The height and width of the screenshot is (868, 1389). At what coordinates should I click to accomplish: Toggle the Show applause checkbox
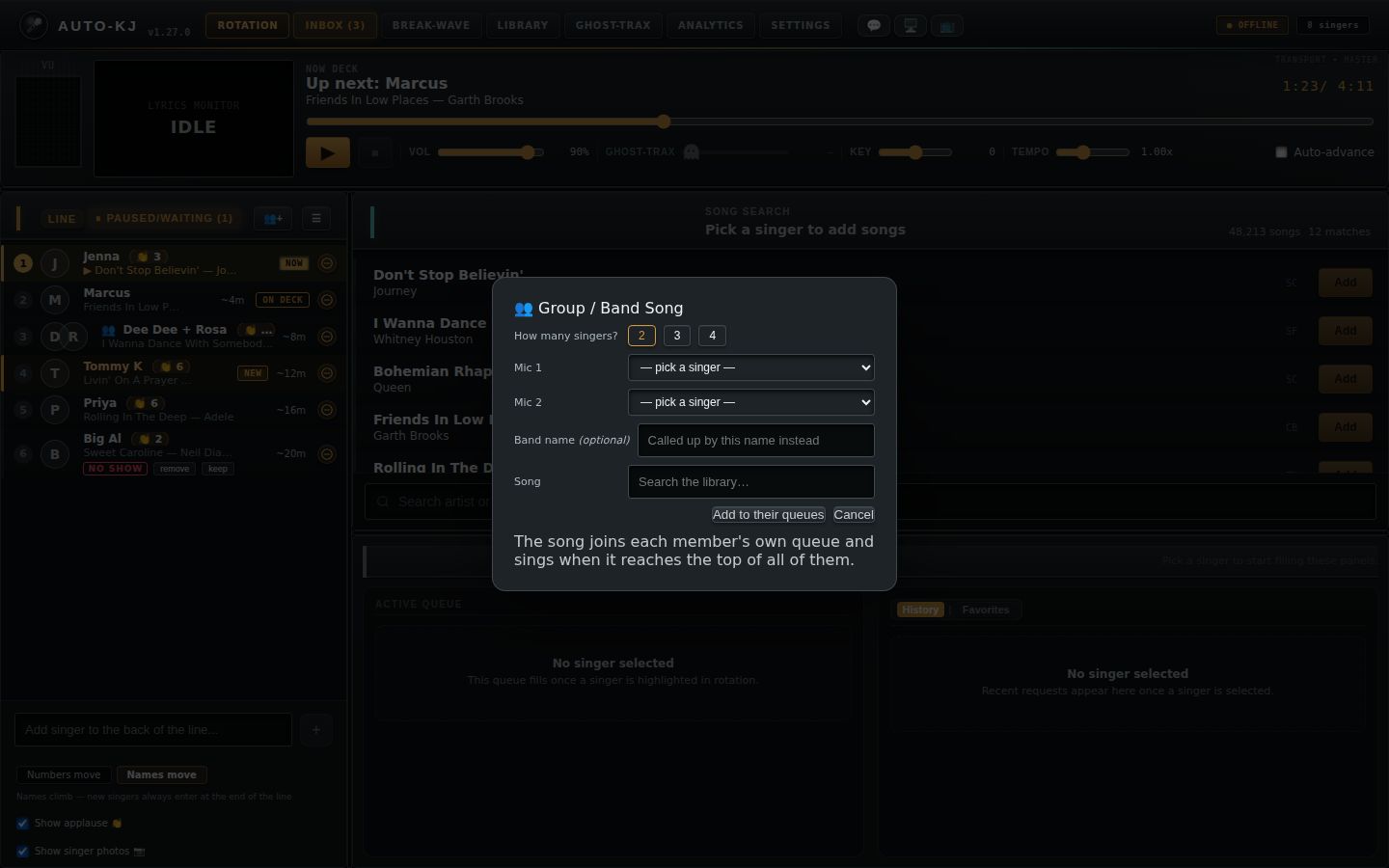click(22, 824)
